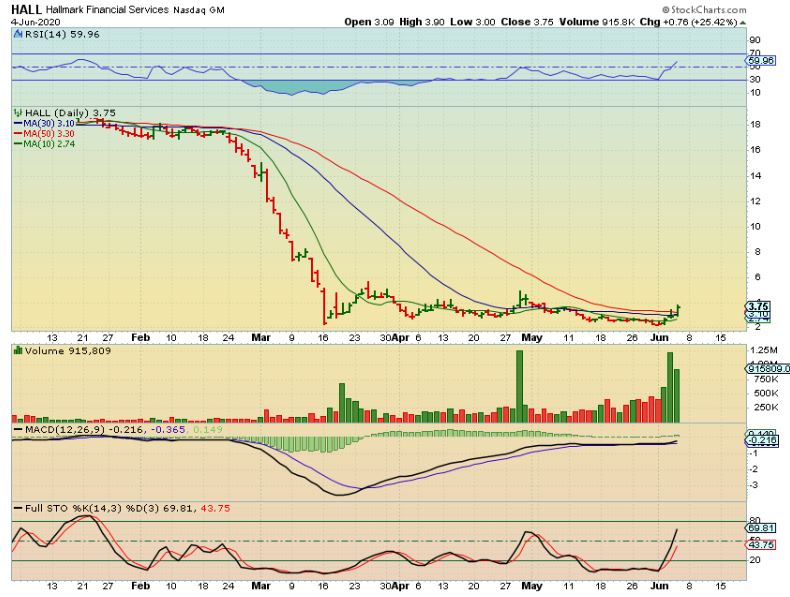Image resolution: width=790 pixels, height=597 pixels.
Task: Click the RSI(14) 59.96 panel label
Action: click(62, 35)
